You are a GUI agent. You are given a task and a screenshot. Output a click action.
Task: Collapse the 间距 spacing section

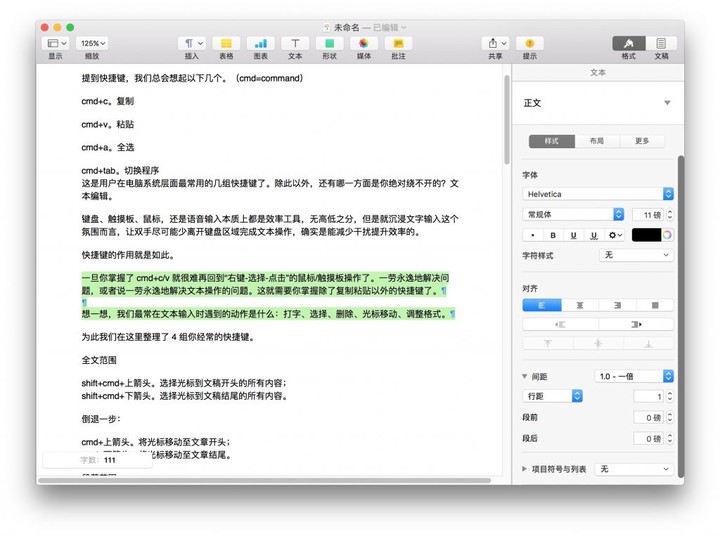pyautogui.click(x=524, y=376)
